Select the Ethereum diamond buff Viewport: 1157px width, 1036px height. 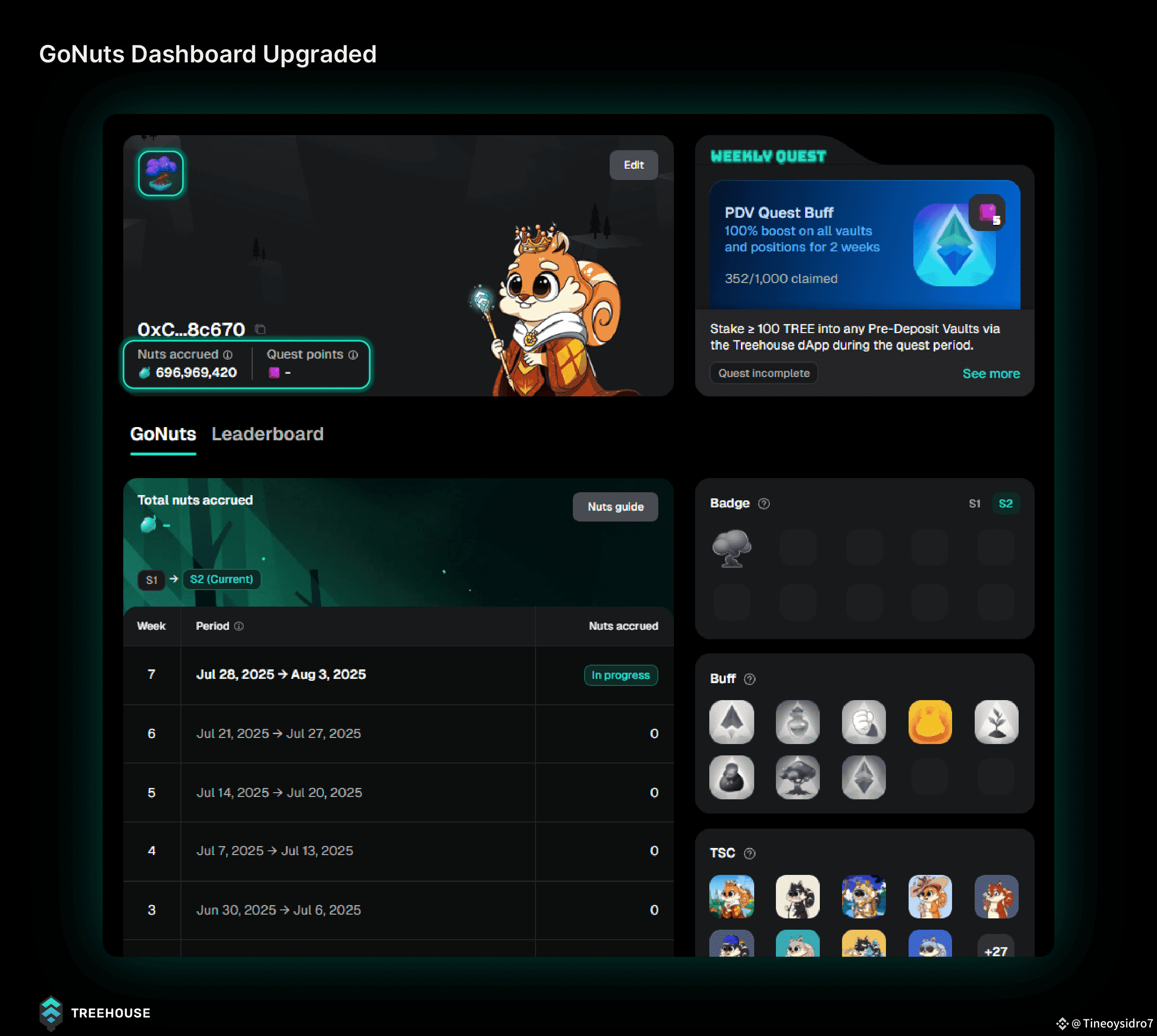pyautogui.click(x=863, y=777)
